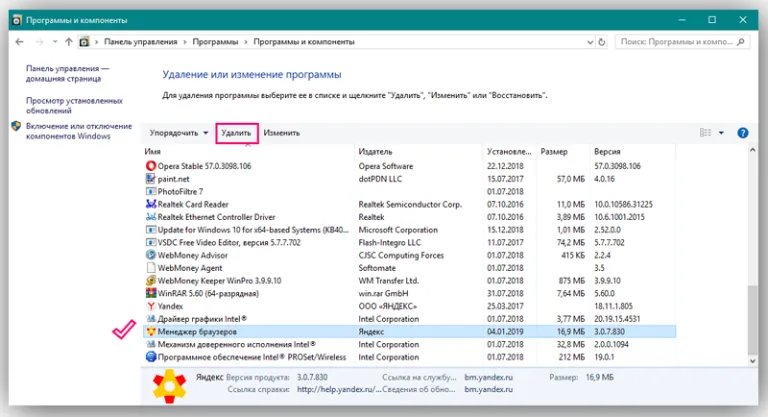
Task: Expand the view options dropdown arrow
Action: tap(721, 133)
